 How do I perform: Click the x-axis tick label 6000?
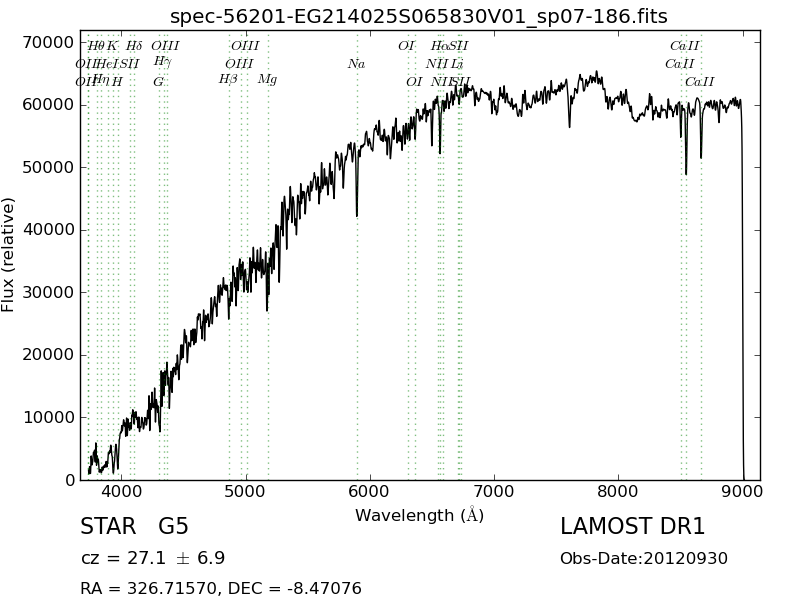pos(369,492)
